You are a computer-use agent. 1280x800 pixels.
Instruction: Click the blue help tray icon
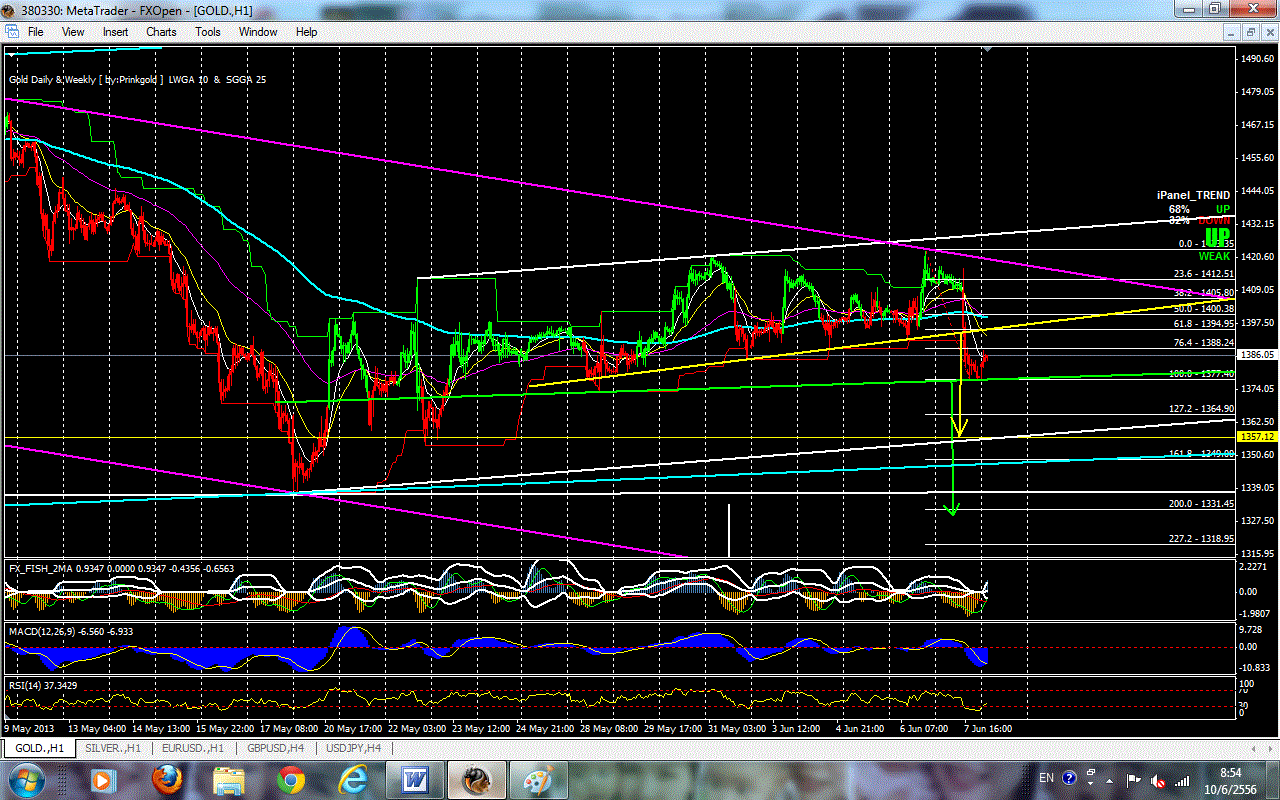coord(1069,777)
